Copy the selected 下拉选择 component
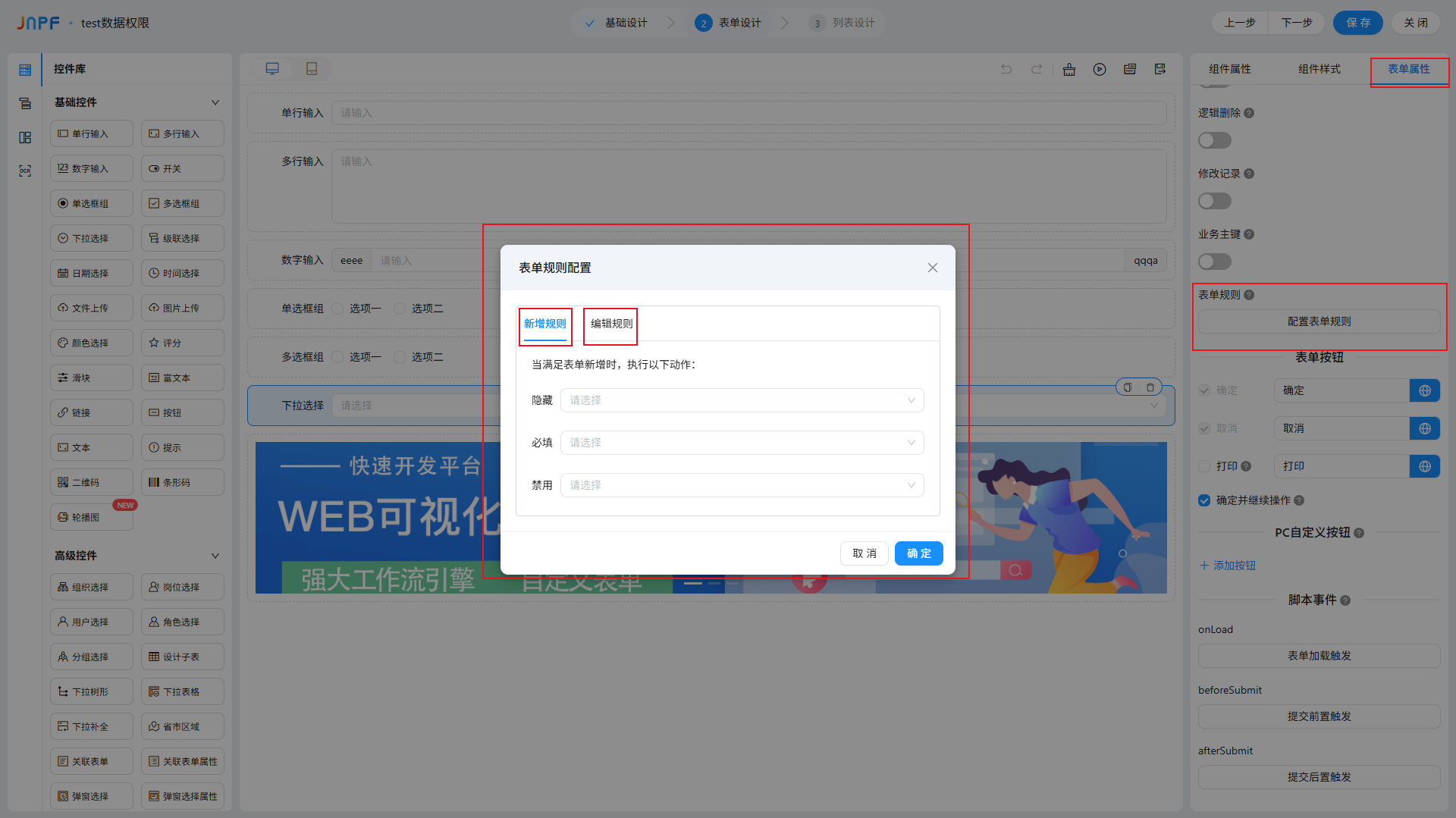 [1128, 387]
